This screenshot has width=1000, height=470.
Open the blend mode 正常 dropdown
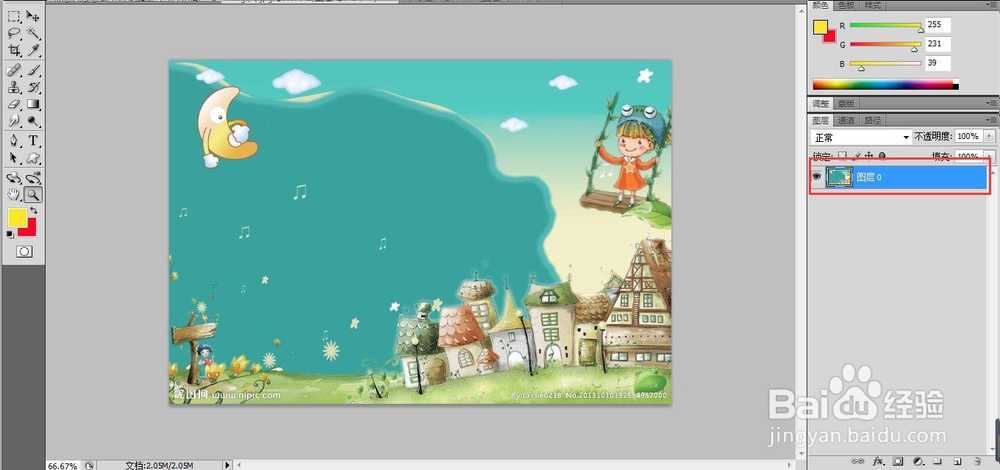pos(860,137)
